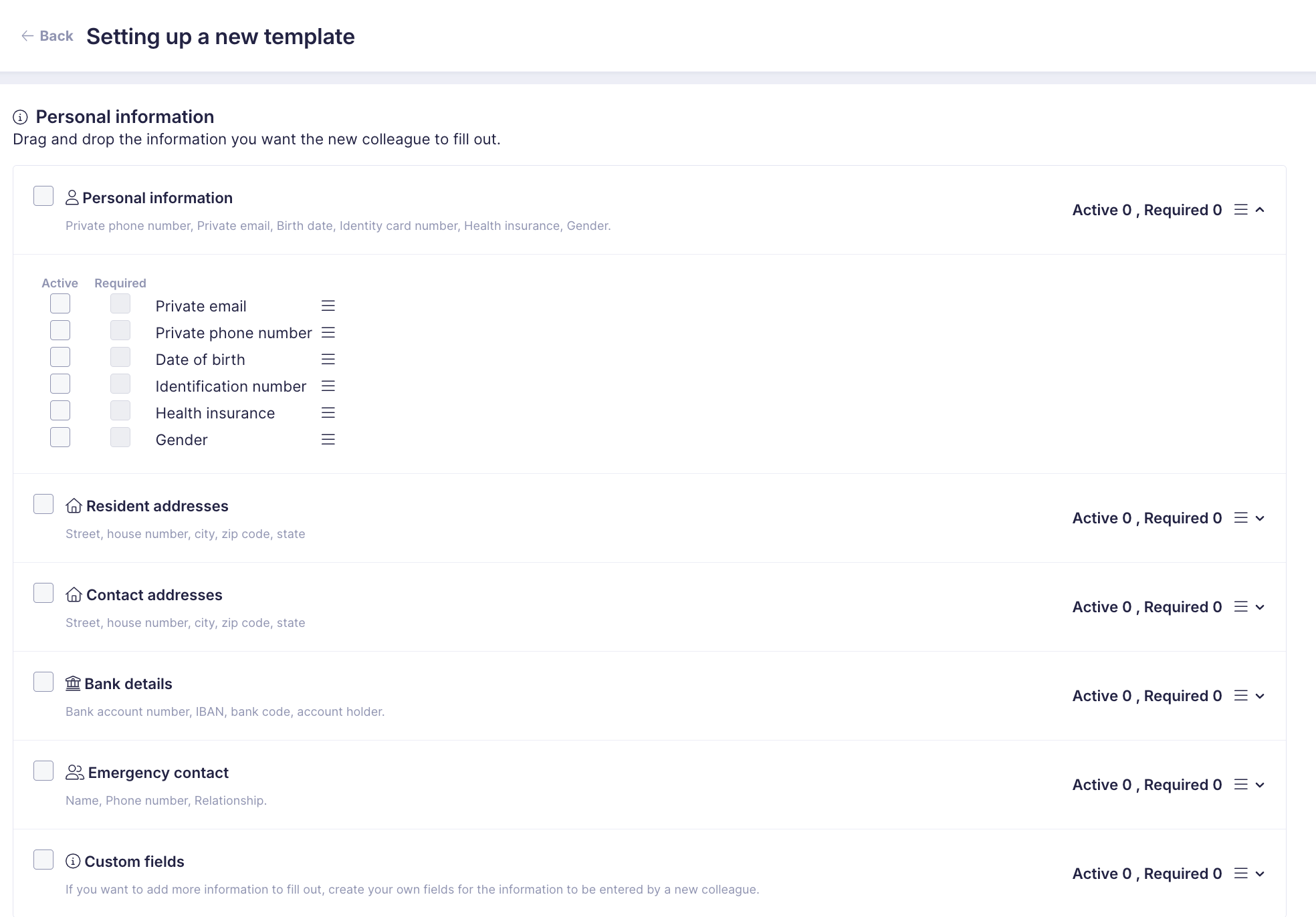
Task: Expand the Contact addresses section
Action: [1260, 607]
